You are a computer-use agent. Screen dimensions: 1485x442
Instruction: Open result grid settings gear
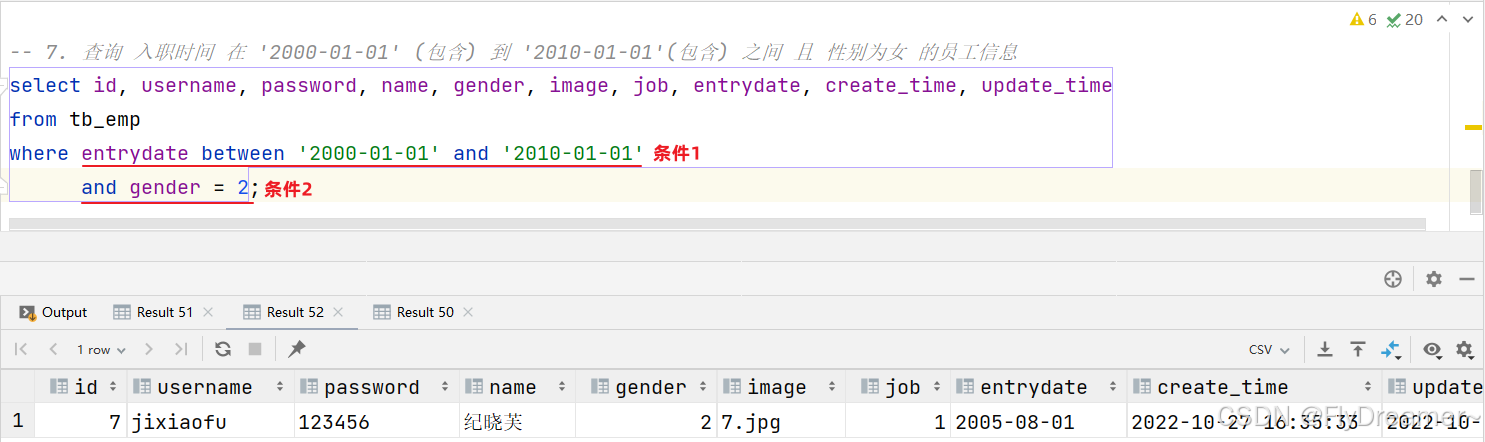1465,349
